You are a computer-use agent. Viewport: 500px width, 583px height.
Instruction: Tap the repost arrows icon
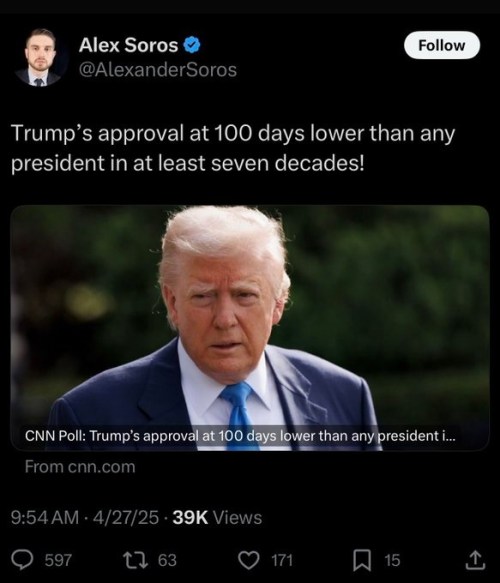click(x=136, y=560)
